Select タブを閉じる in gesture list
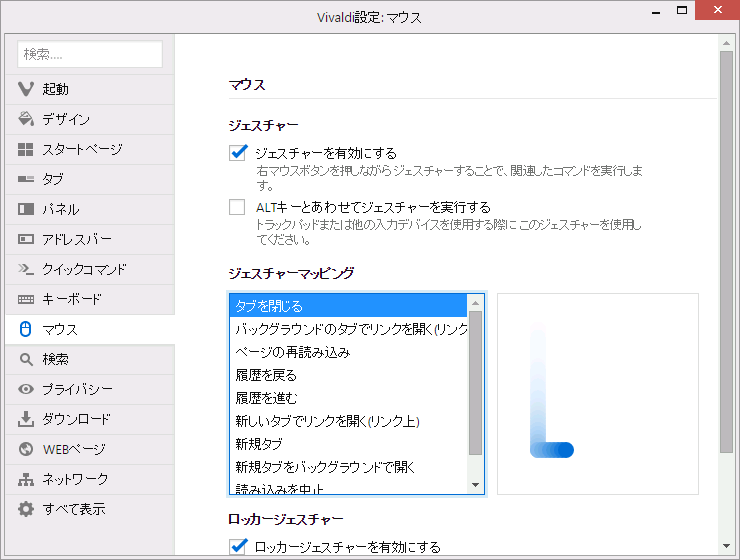The width and height of the screenshot is (740, 560). tap(348, 306)
